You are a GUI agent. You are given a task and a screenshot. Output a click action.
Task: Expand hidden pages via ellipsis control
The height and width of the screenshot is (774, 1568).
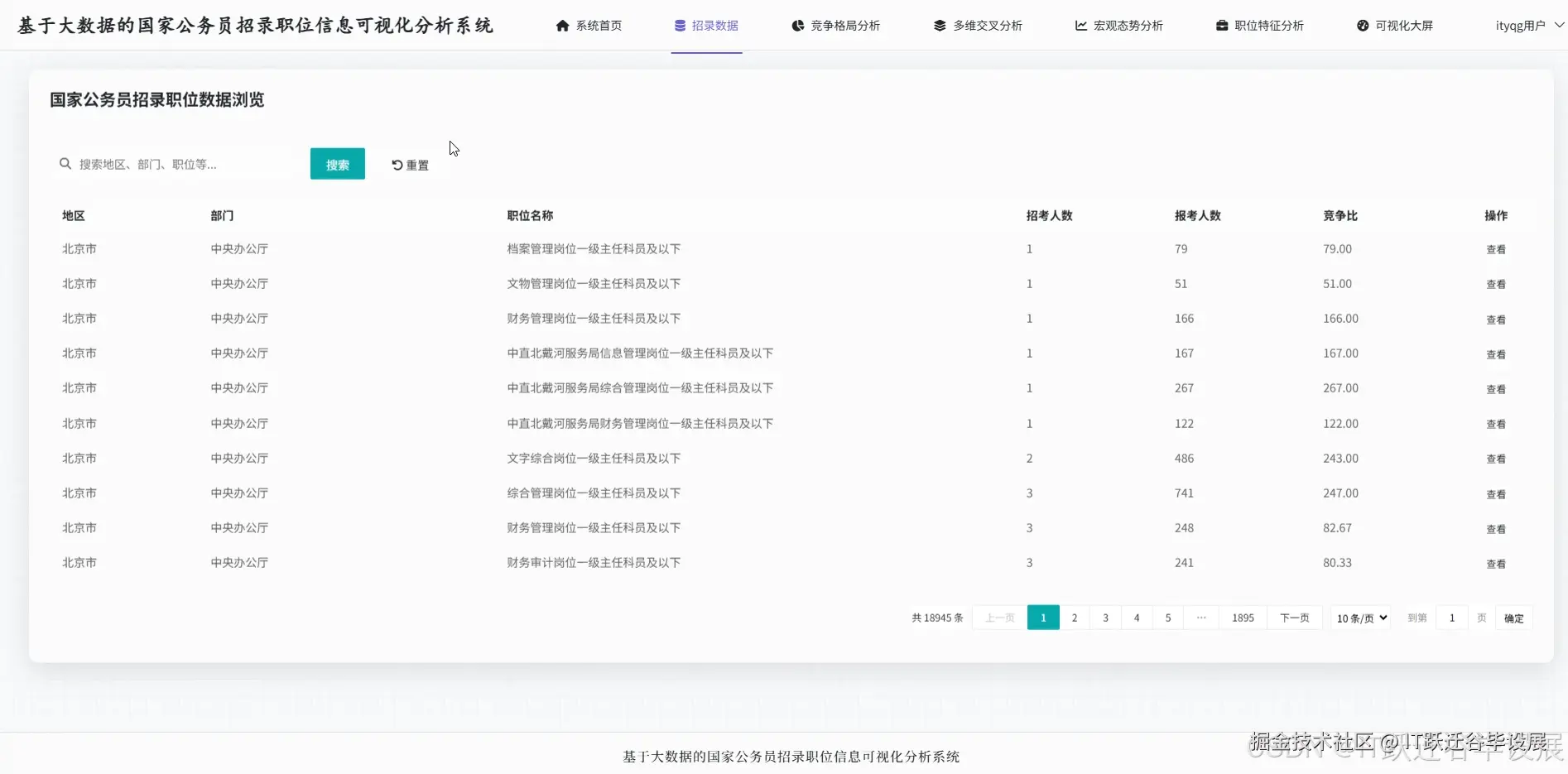point(1202,618)
